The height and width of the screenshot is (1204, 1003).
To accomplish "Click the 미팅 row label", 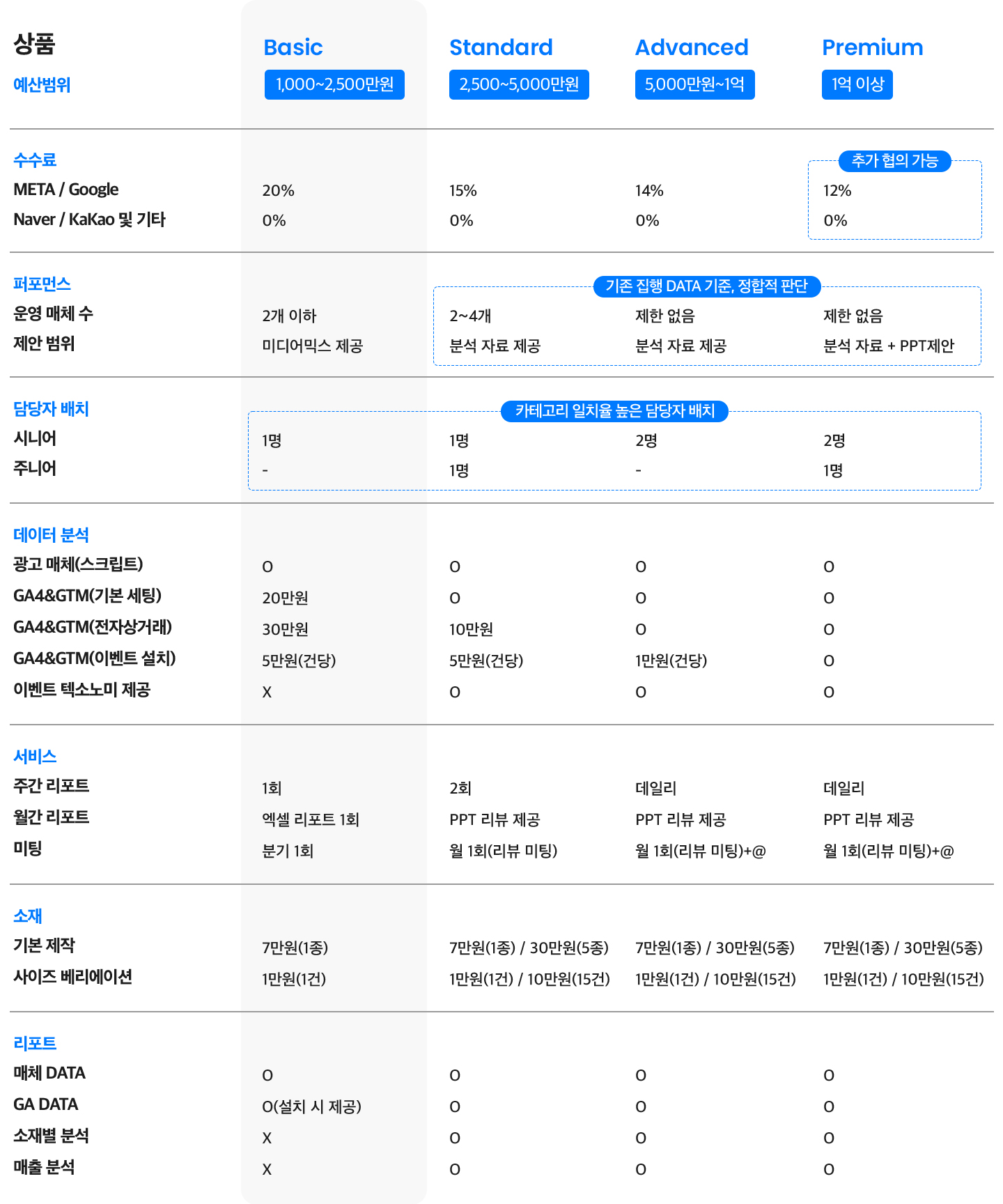I will pyautogui.click(x=28, y=849).
